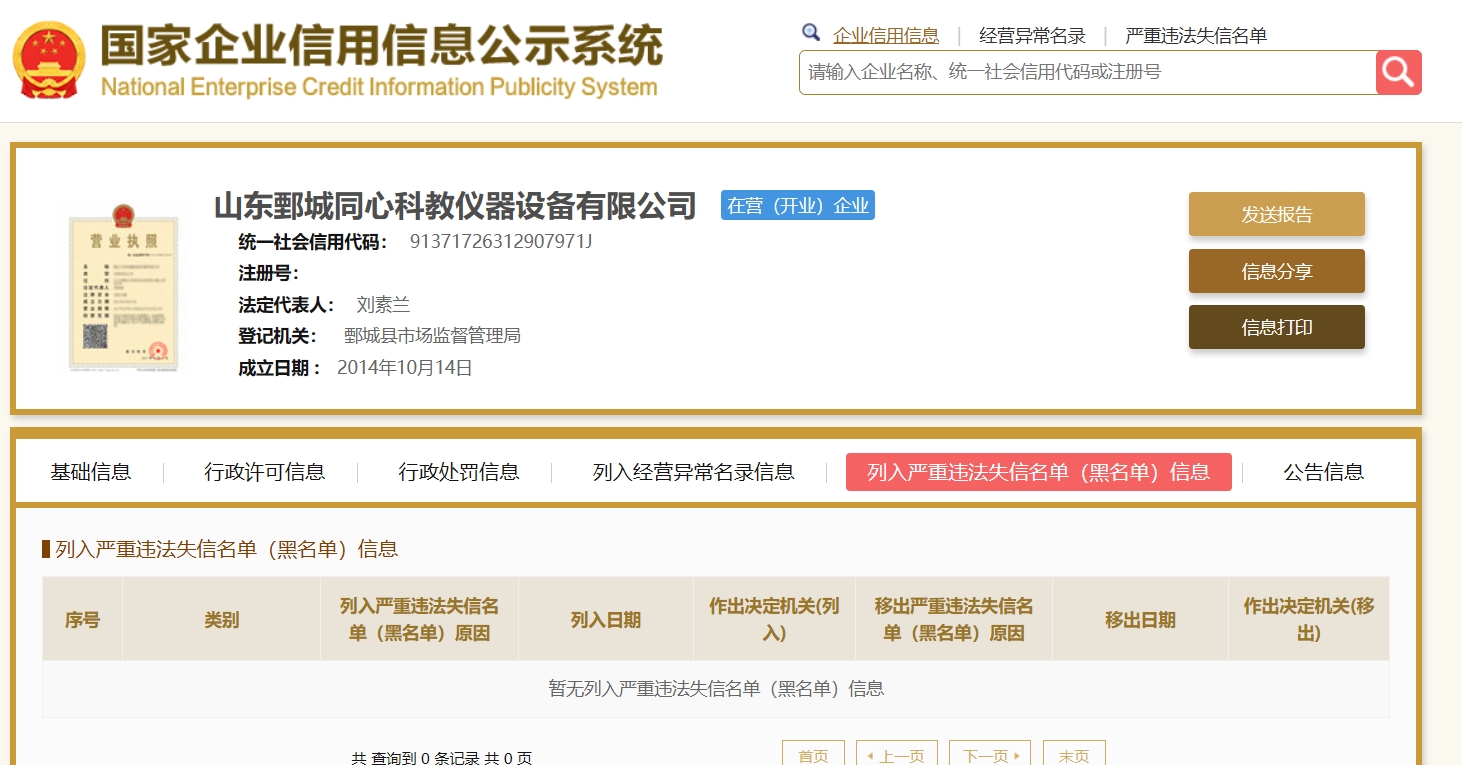Click the 成立日期 label
The height and width of the screenshot is (765, 1462).
[x=279, y=367]
